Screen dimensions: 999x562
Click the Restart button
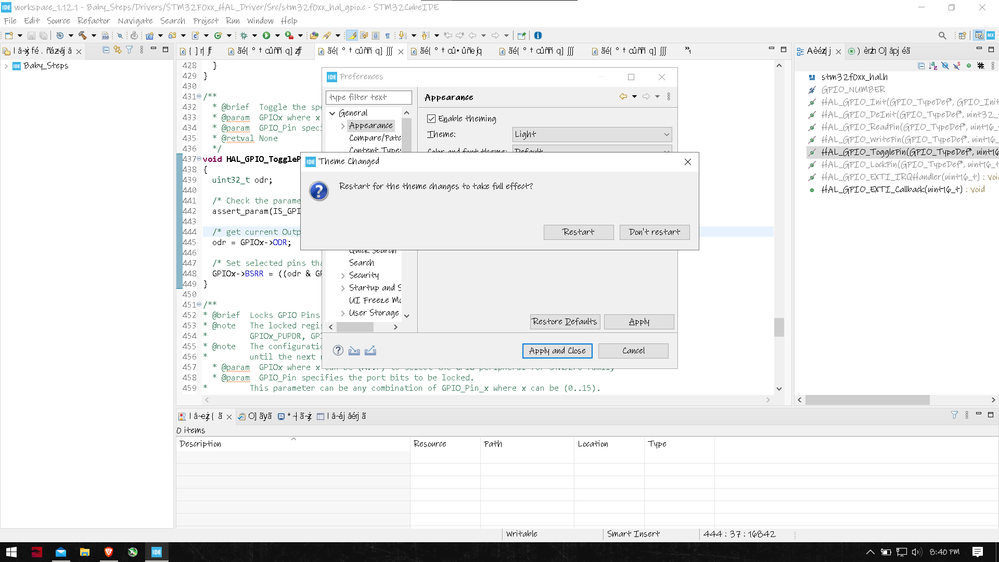pos(579,232)
